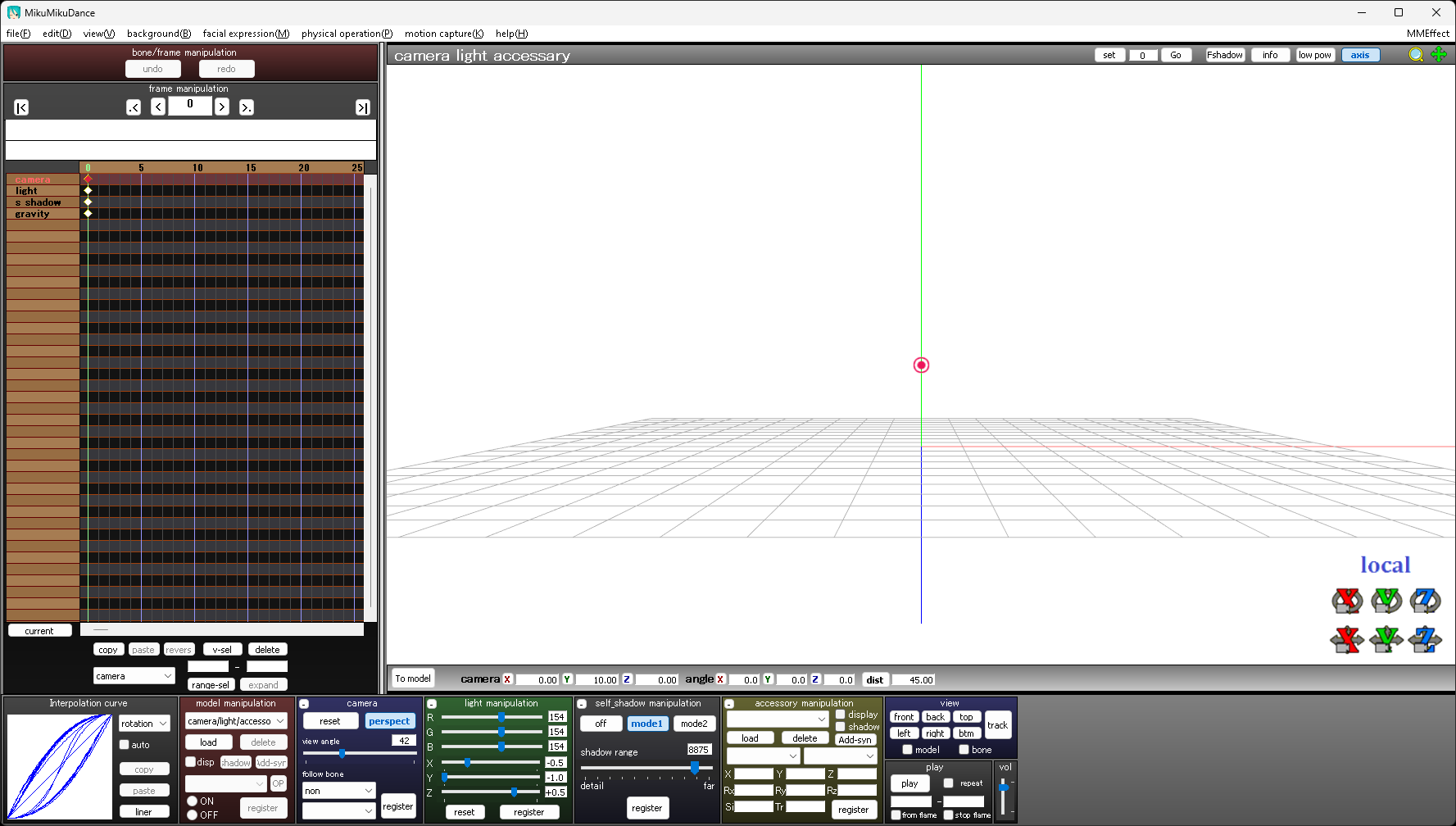Open the facial expression menu
The height and width of the screenshot is (826, 1456).
tap(246, 34)
